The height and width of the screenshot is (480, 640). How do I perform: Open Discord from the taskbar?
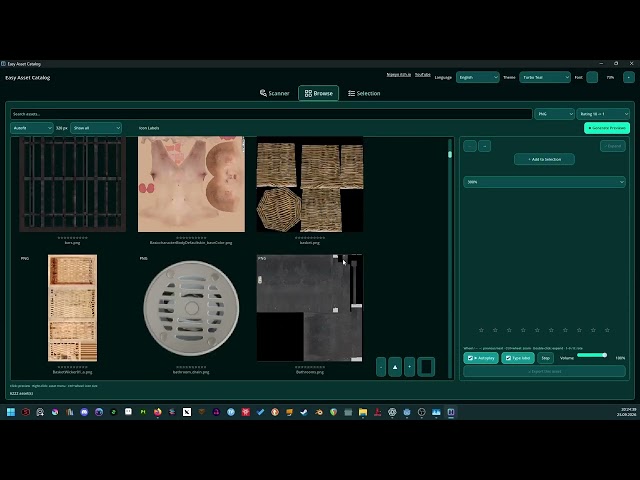(x=84, y=412)
